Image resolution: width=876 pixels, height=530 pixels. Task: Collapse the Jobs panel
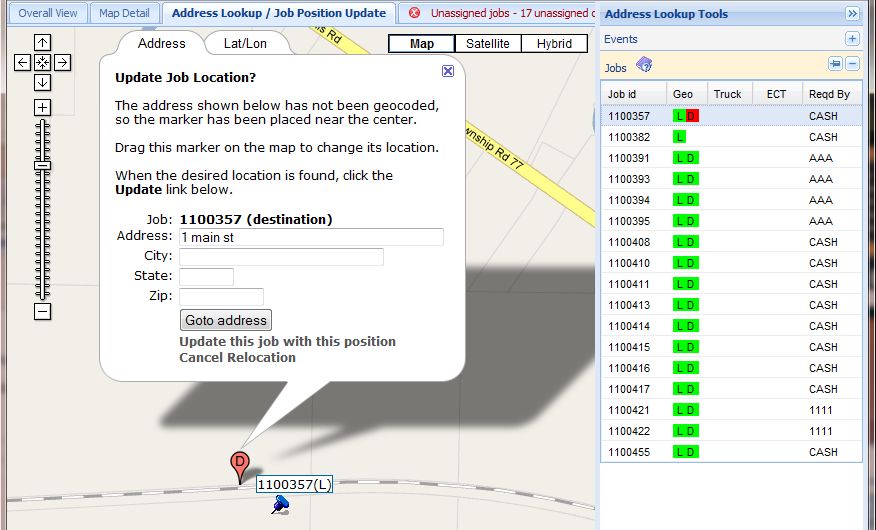pos(853,64)
